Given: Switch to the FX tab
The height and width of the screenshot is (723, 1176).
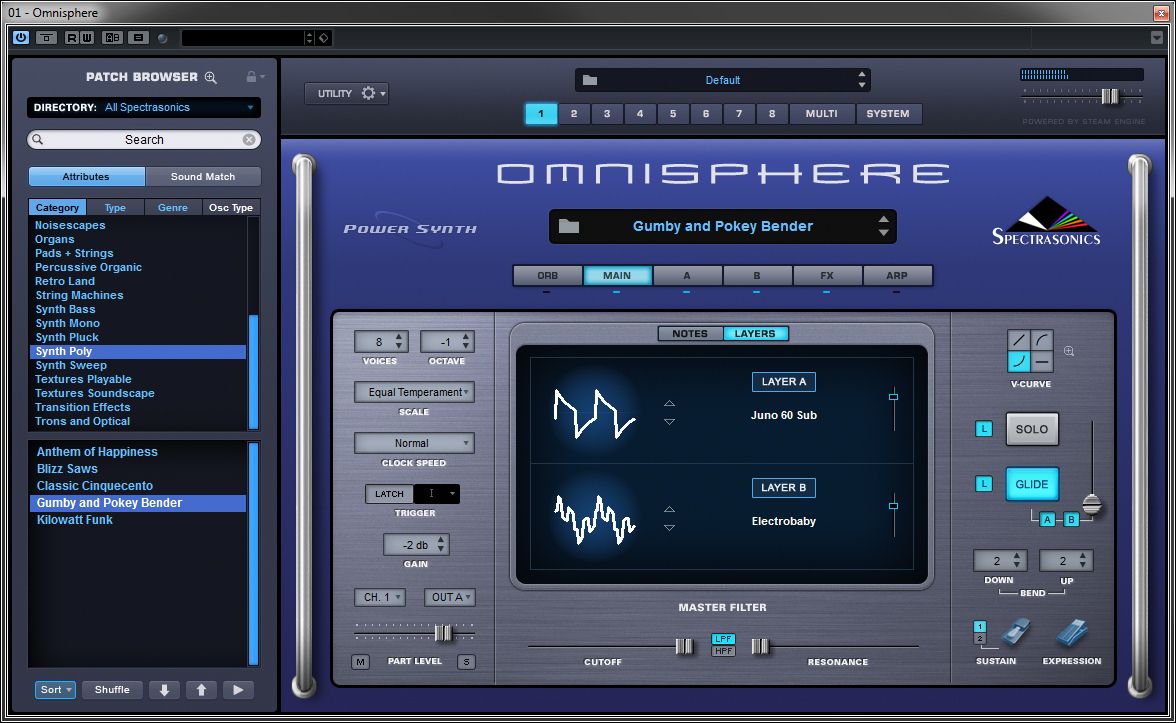Looking at the screenshot, I should [826, 275].
